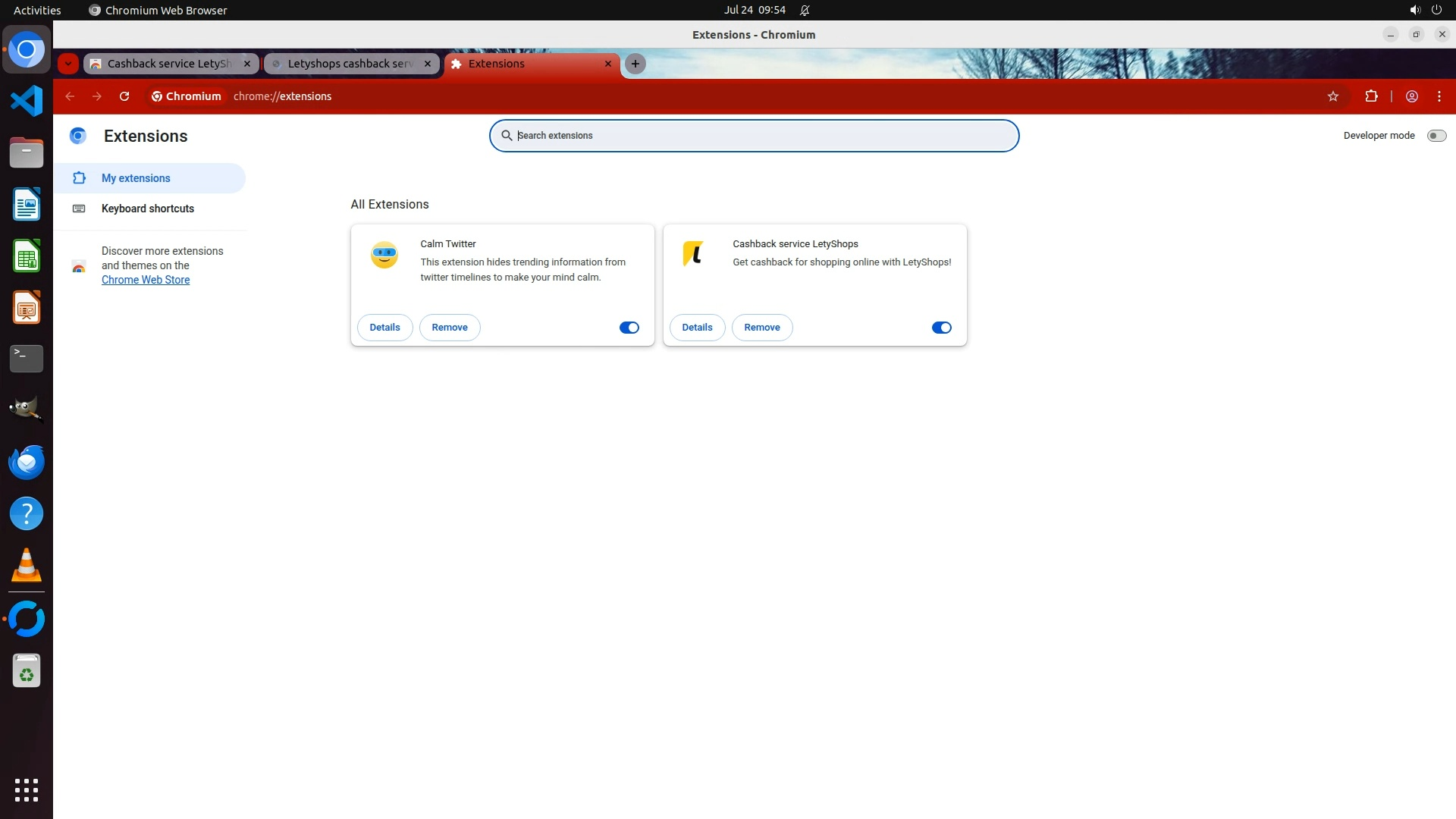This screenshot has width=1456, height=819.
Task: Click the Calm Twitter emoji icon
Action: (x=384, y=255)
